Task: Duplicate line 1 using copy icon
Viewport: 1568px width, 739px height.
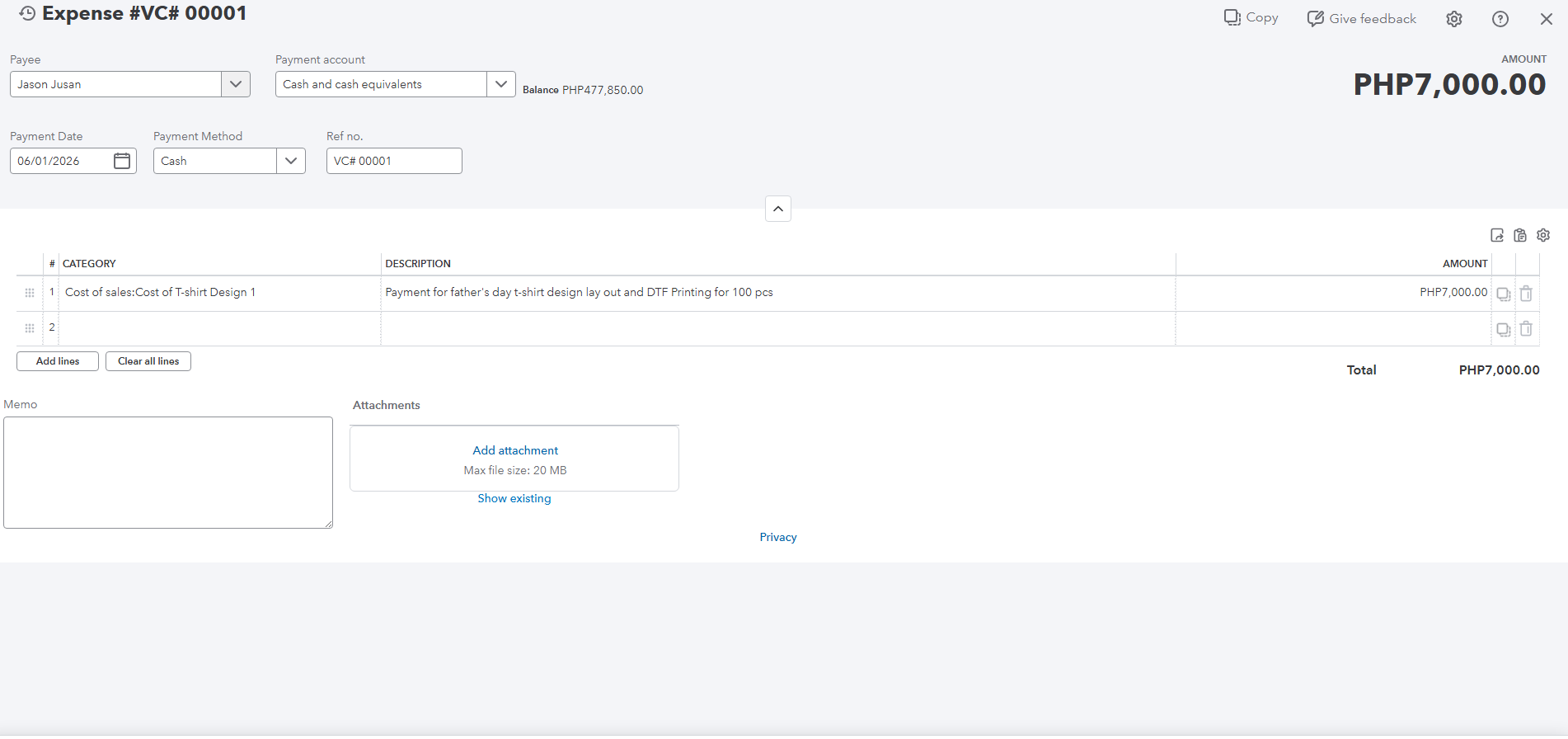Action: [x=1504, y=294]
